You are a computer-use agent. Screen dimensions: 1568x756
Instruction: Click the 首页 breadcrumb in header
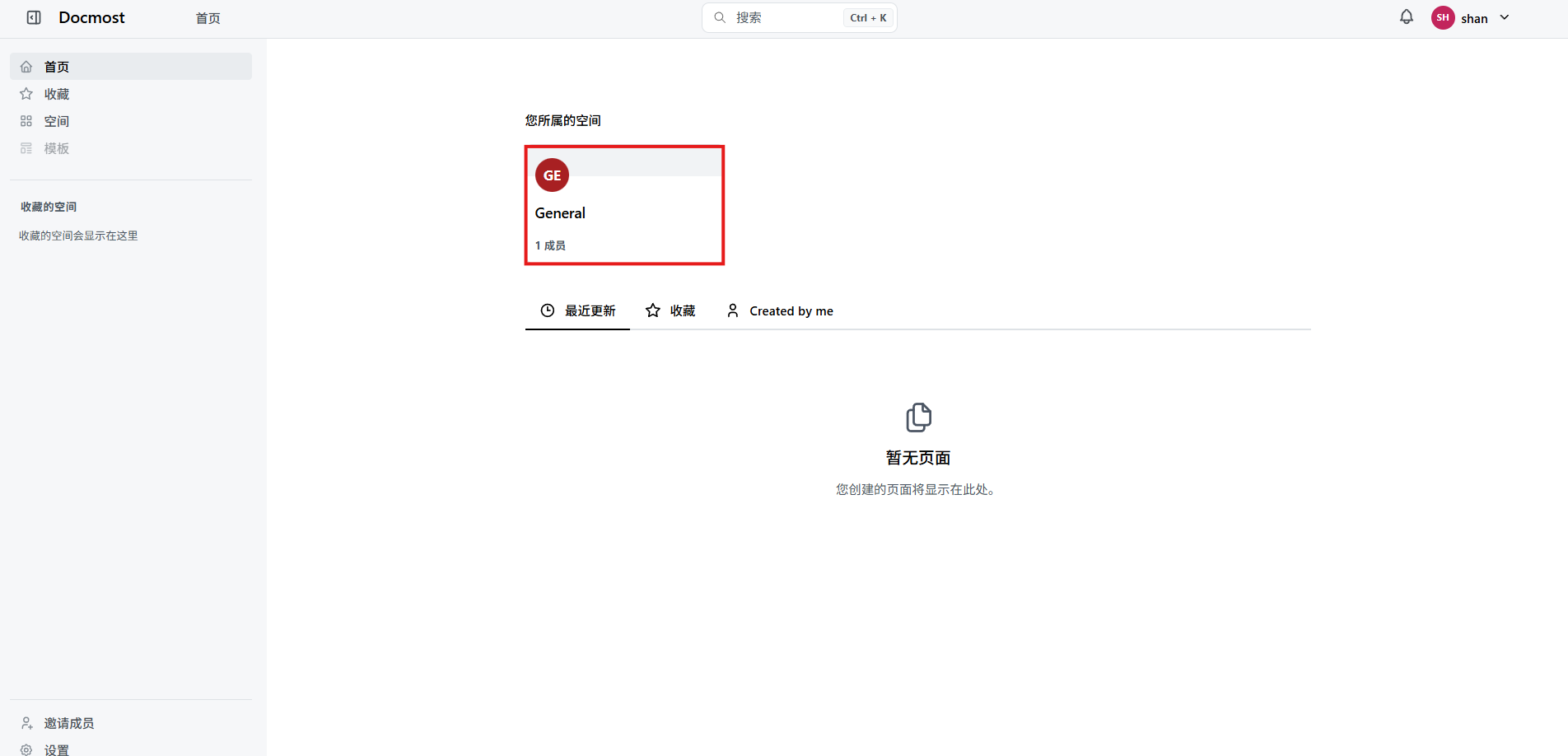[208, 18]
